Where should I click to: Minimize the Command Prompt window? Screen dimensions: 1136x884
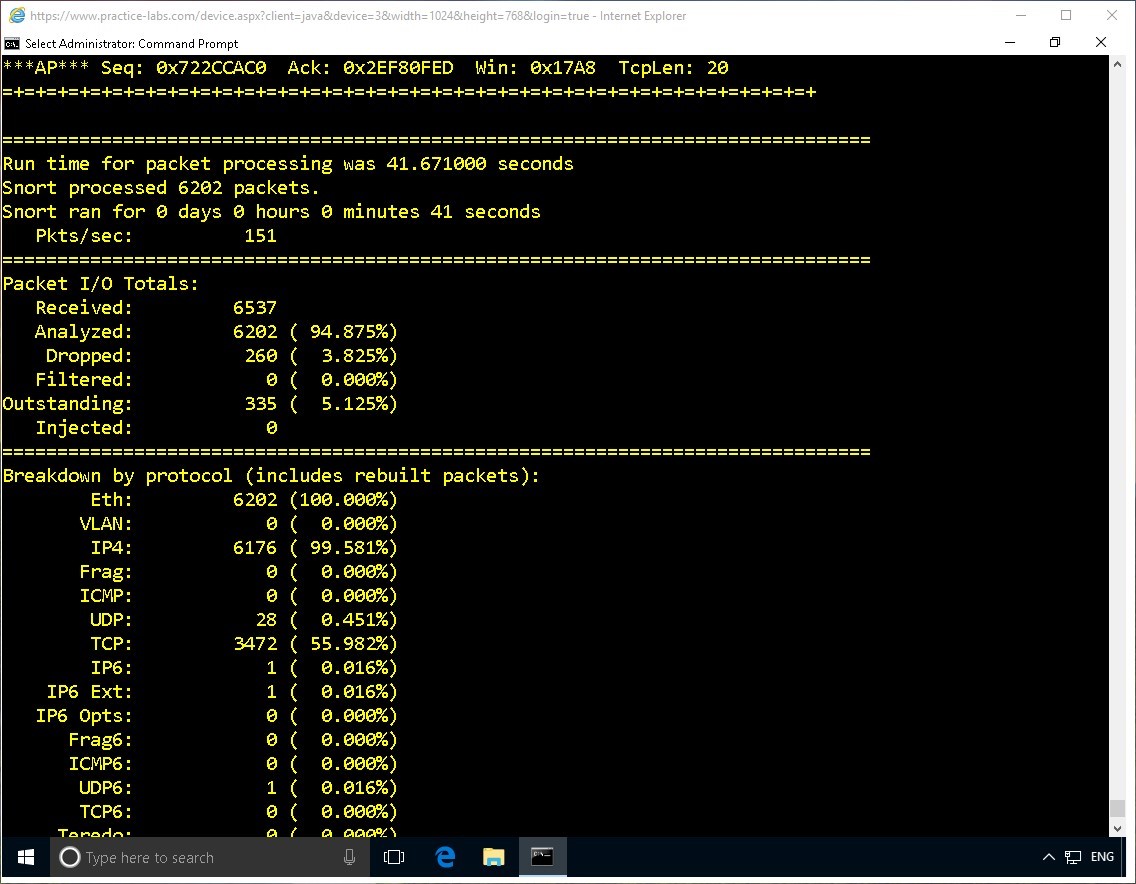pyautogui.click(x=1009, y=42)
